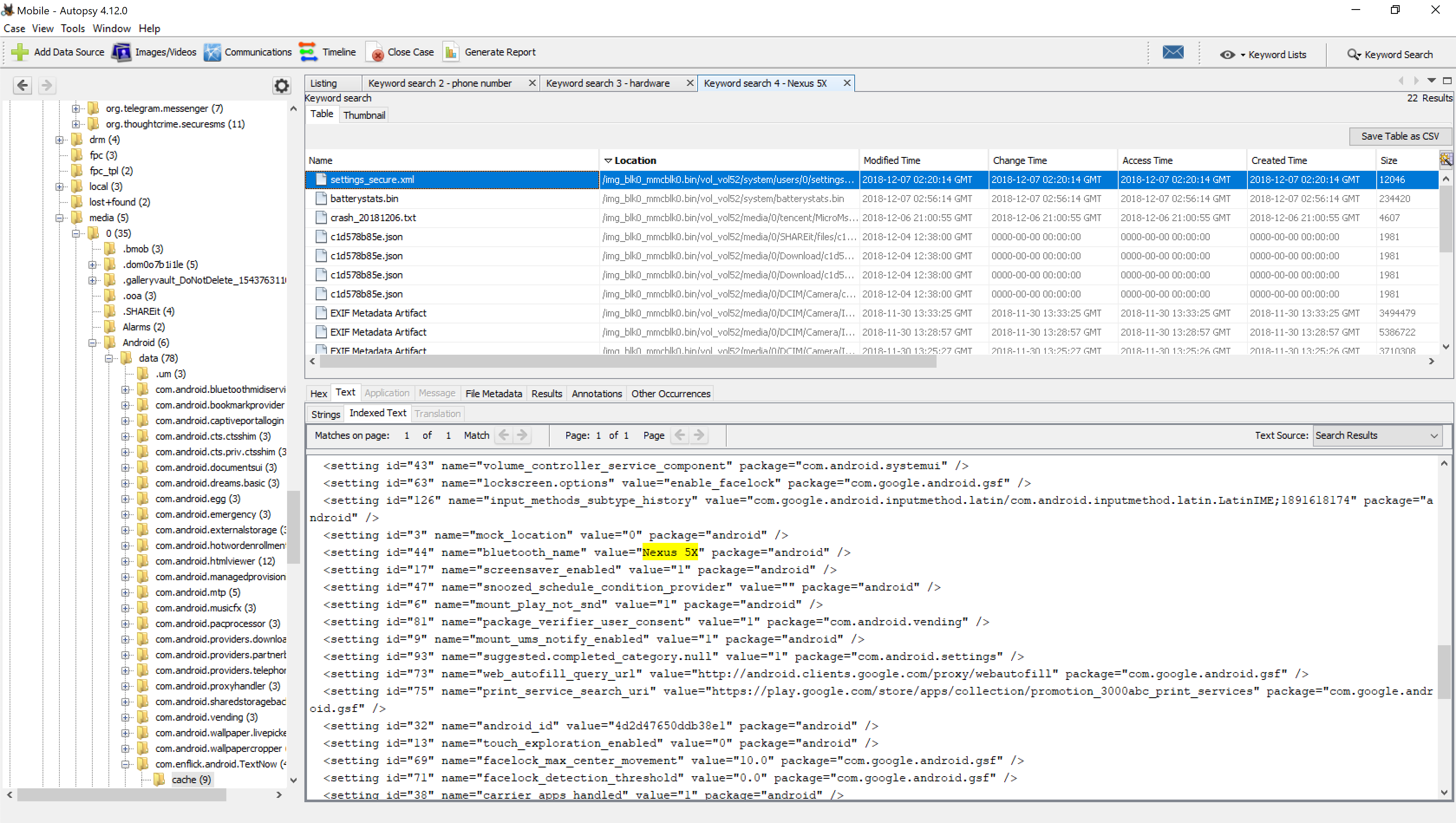Go to previous page arrow
Image resolution: width=1456 pixels, height=823 pixels.
tap(680, 434)
